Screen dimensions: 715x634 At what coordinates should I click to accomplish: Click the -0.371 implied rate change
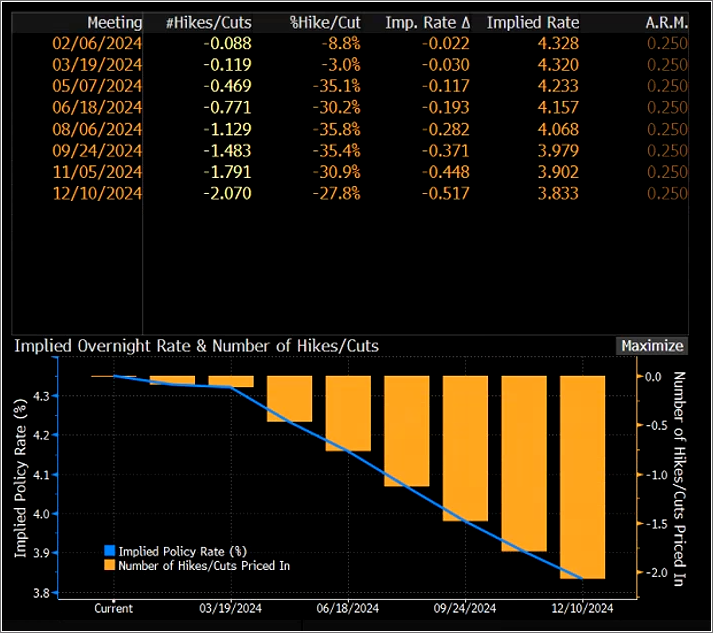click(446, 151)
